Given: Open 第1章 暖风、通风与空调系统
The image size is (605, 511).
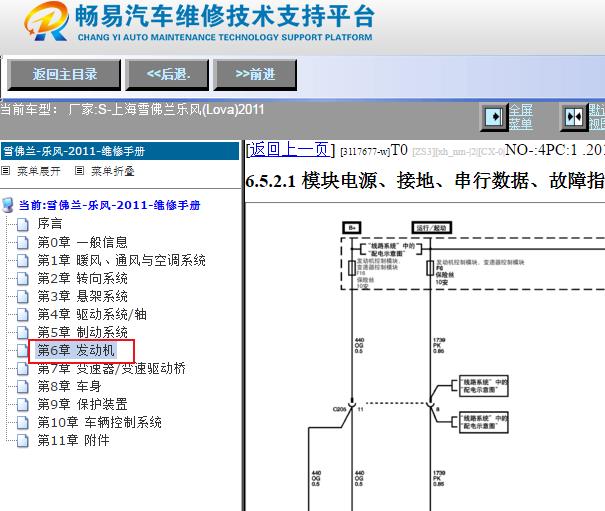Looking at the screenshot, I should (121, 260).
